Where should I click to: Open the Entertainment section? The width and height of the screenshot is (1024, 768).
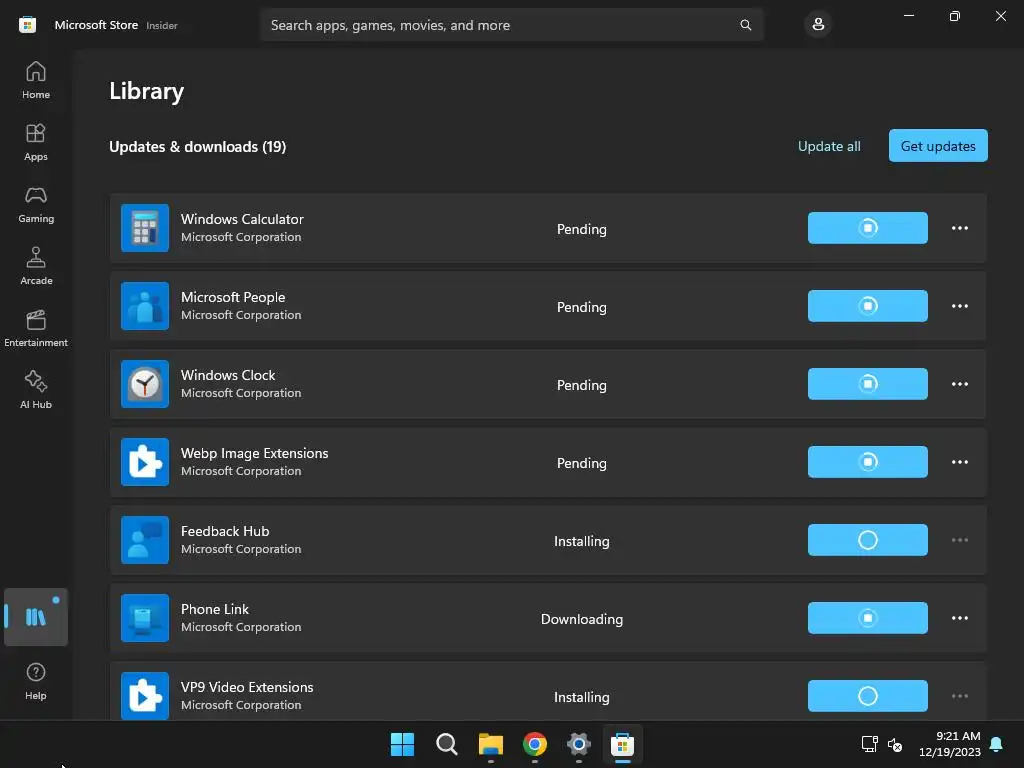coord(35,328)
